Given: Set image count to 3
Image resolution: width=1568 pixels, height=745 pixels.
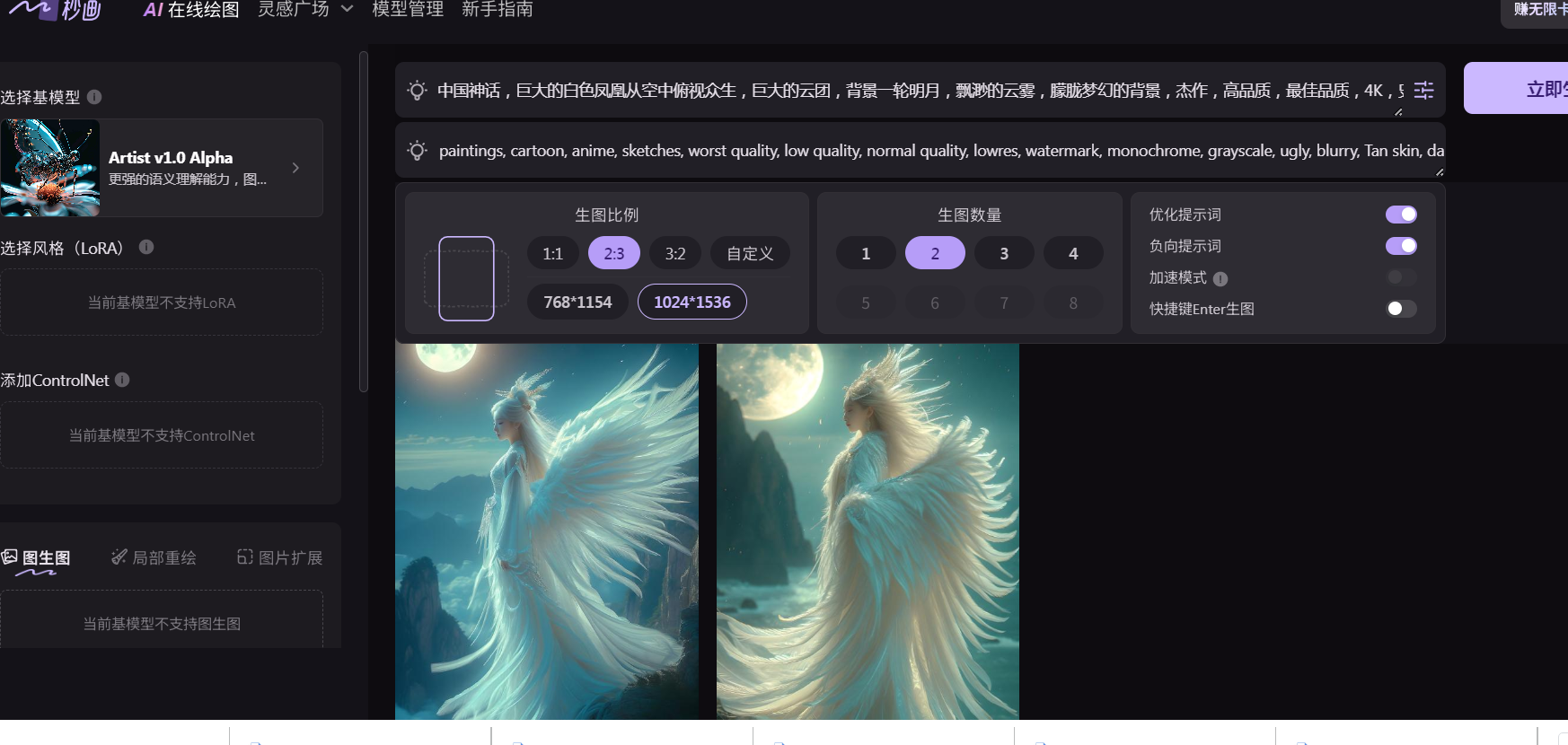Looking at the screenshot, I should pyautogui.click(x=1004, y=253).
